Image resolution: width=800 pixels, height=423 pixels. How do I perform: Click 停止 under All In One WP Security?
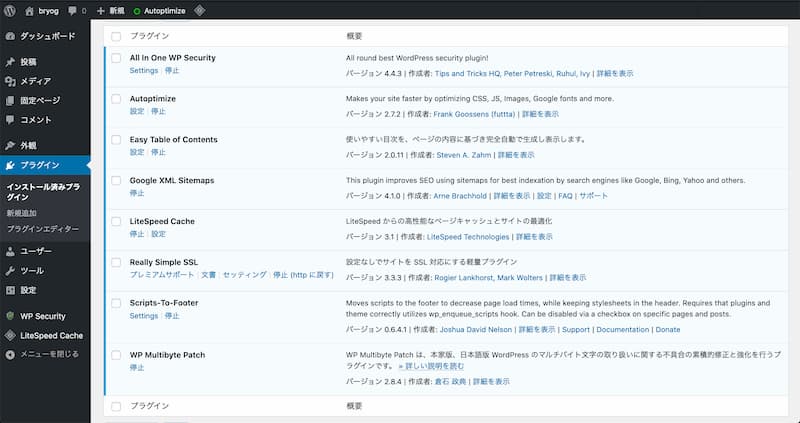[x=172, y=70]
